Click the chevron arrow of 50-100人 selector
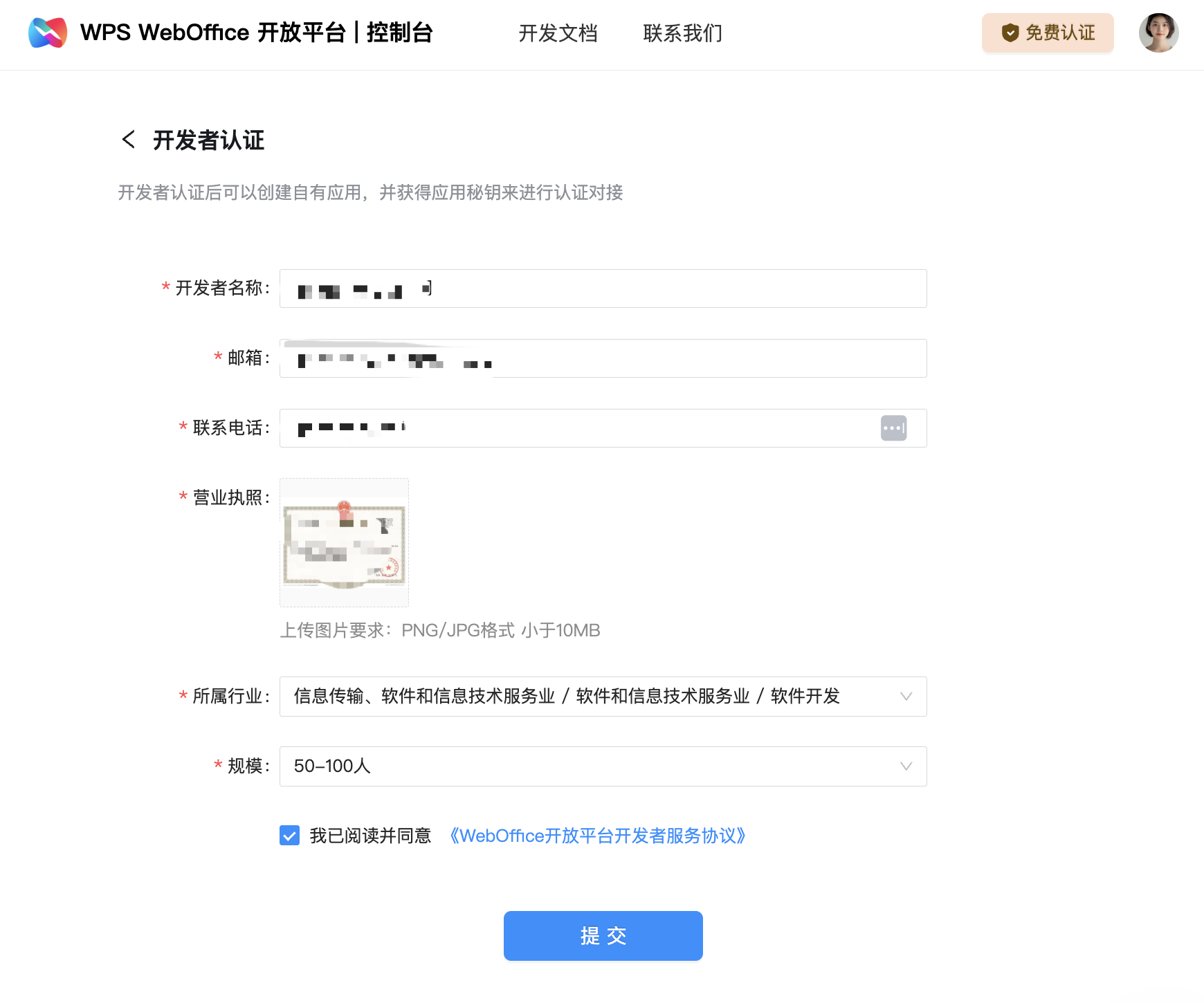The height and width of the screenshot is (1003, 1204). (906, 766)
